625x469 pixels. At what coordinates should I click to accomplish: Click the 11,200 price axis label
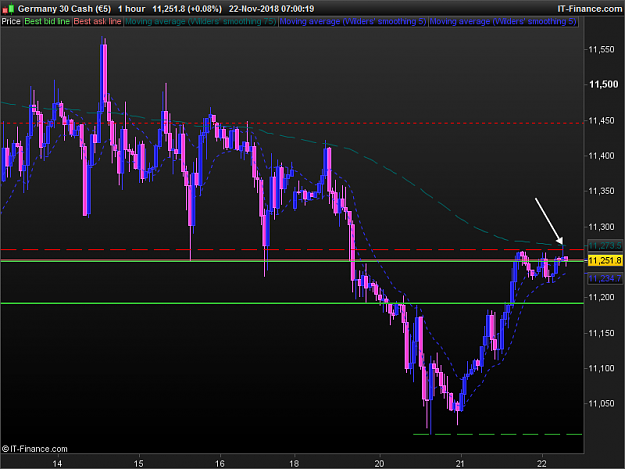pyautogui.click(x=601, y=297)
